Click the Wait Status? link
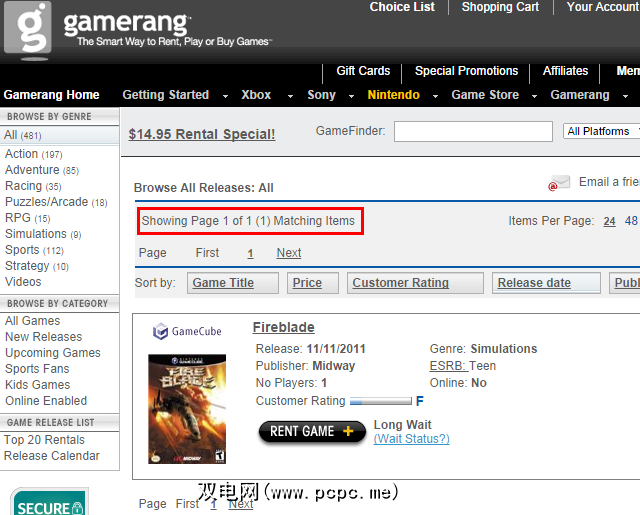 (411, 439)
